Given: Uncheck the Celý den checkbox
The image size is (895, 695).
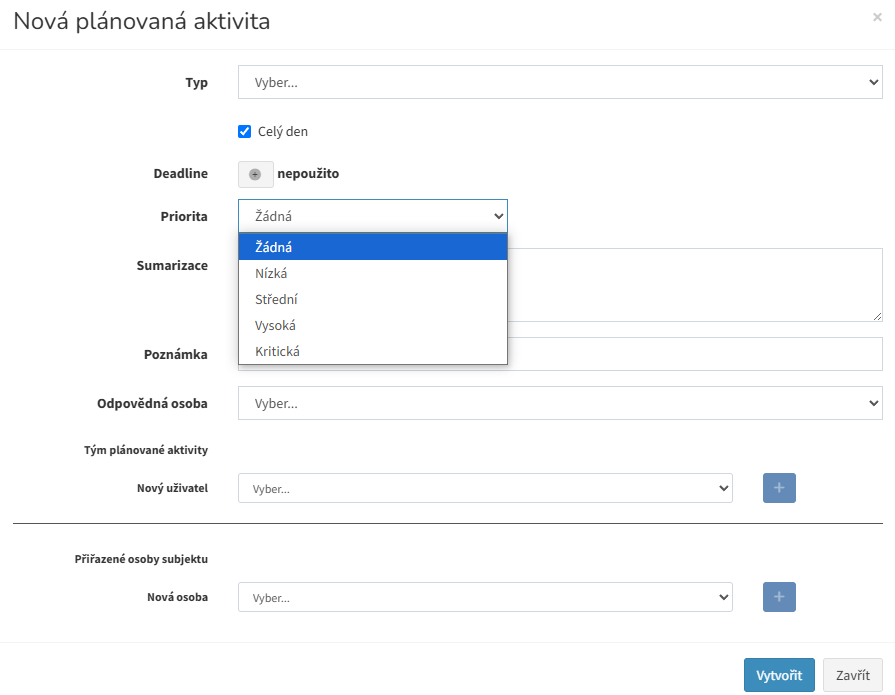Looking at the screenshot, I should click(244, 131).
